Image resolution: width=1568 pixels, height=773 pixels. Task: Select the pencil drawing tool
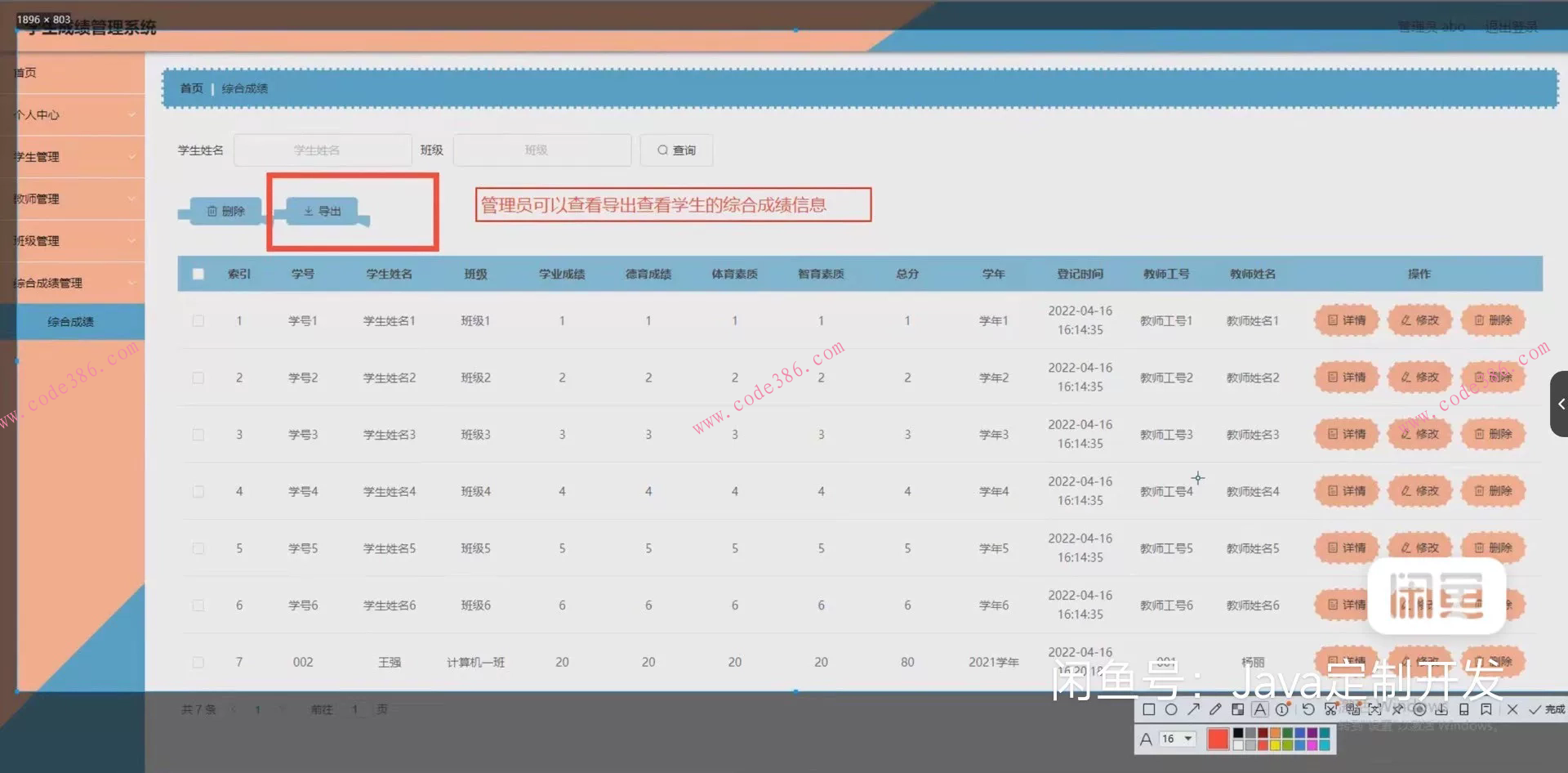[1215, 709]
